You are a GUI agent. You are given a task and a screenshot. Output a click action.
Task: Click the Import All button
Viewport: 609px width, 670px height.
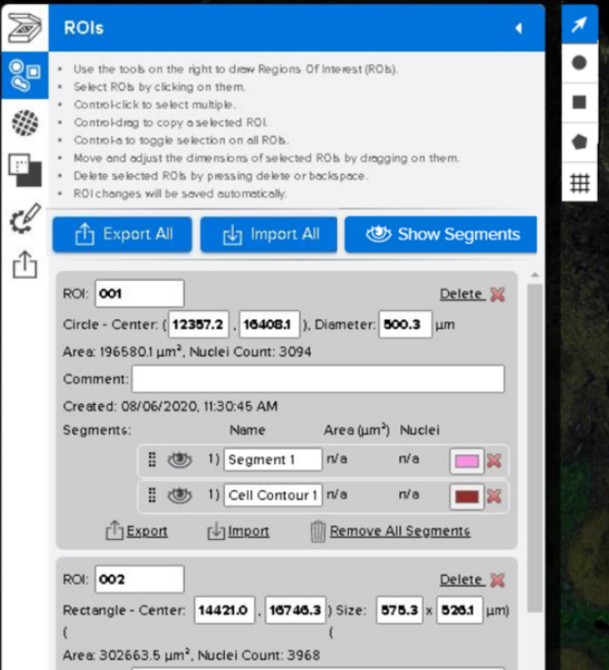pyautogui.click(x=268, y=234)
